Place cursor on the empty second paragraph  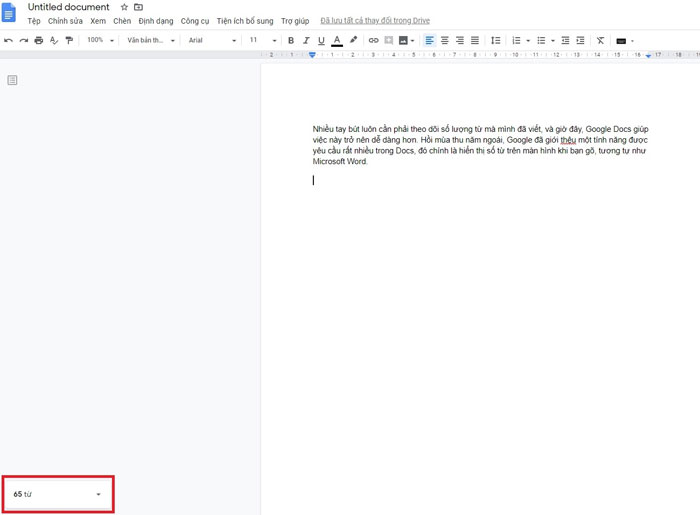click(x=313, y=180)
